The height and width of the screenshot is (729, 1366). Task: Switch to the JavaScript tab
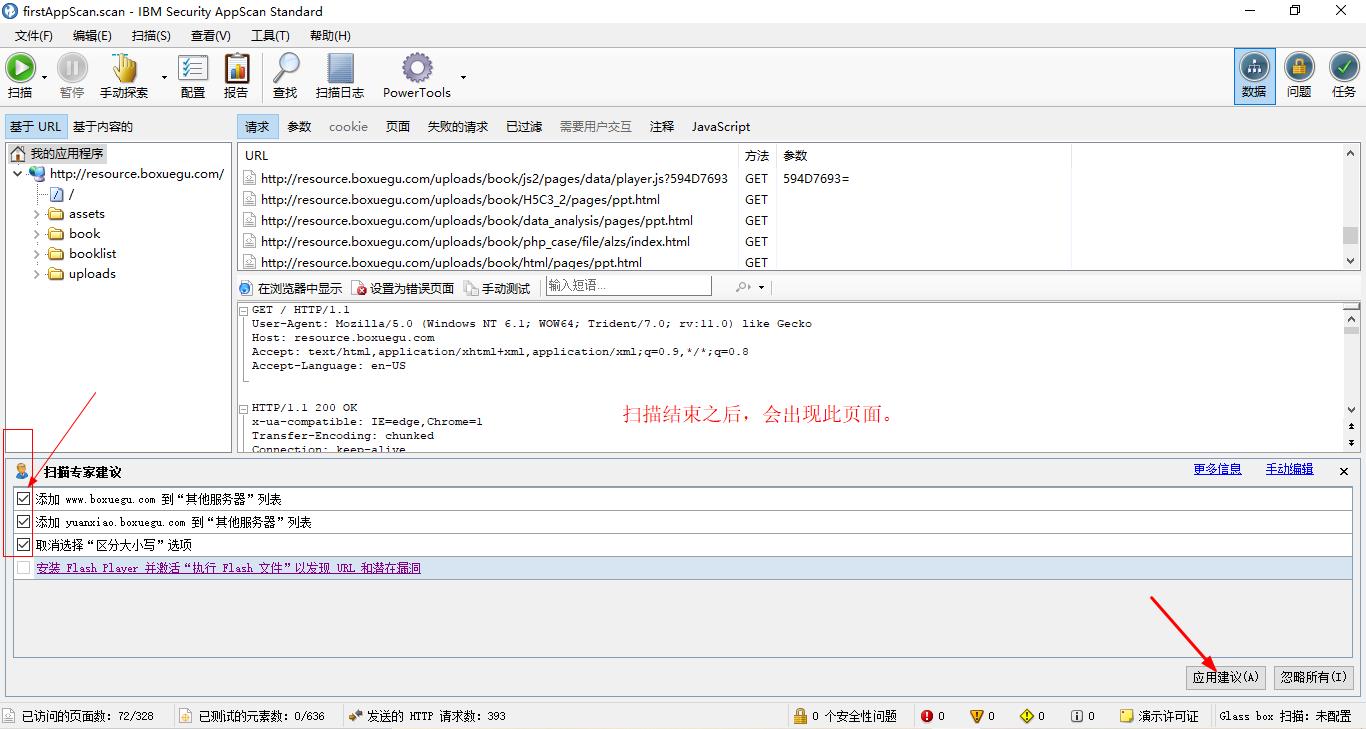(721, 127)
